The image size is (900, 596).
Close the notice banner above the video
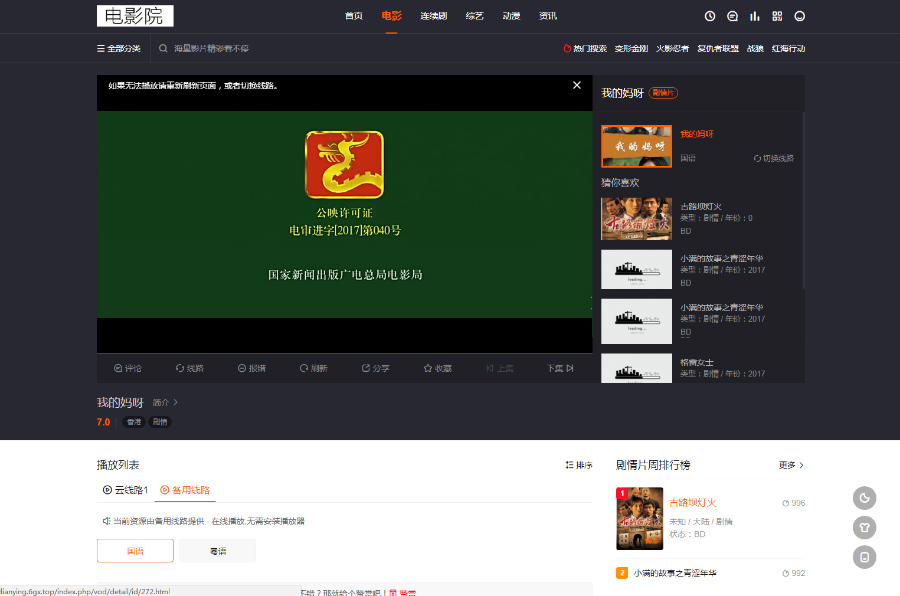(x=577, y=85)
